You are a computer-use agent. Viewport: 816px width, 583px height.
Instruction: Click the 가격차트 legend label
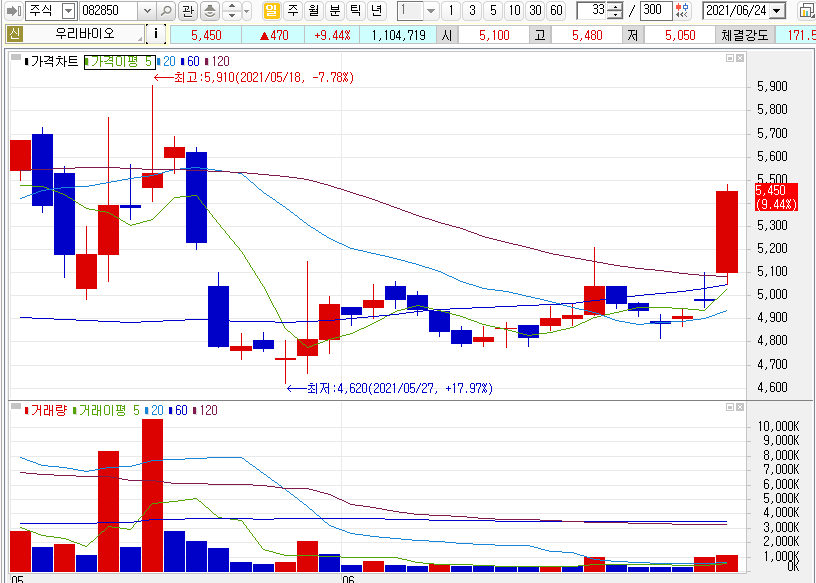(54, 61)
